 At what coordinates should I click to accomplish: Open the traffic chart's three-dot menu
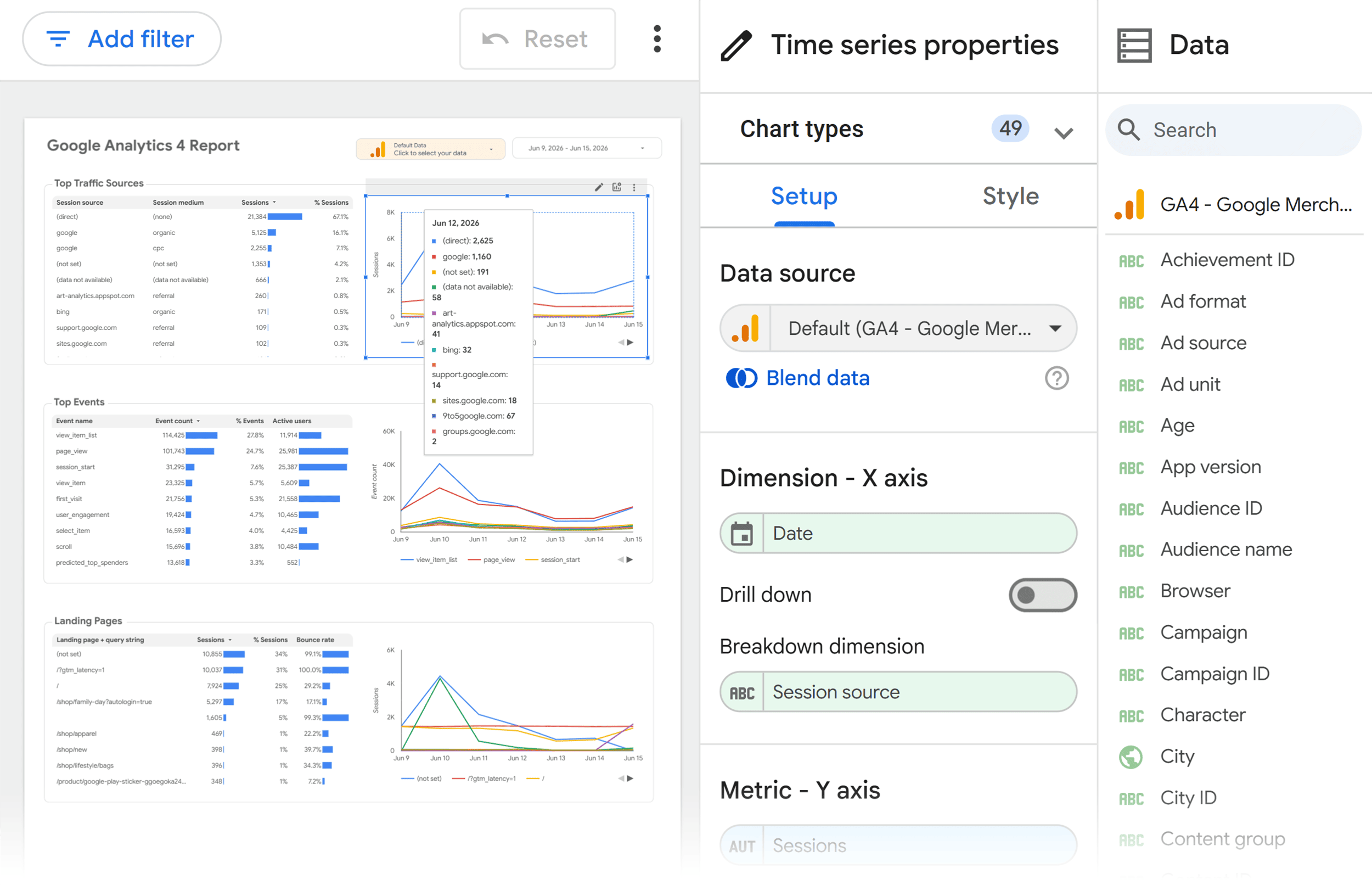[634, 187]
